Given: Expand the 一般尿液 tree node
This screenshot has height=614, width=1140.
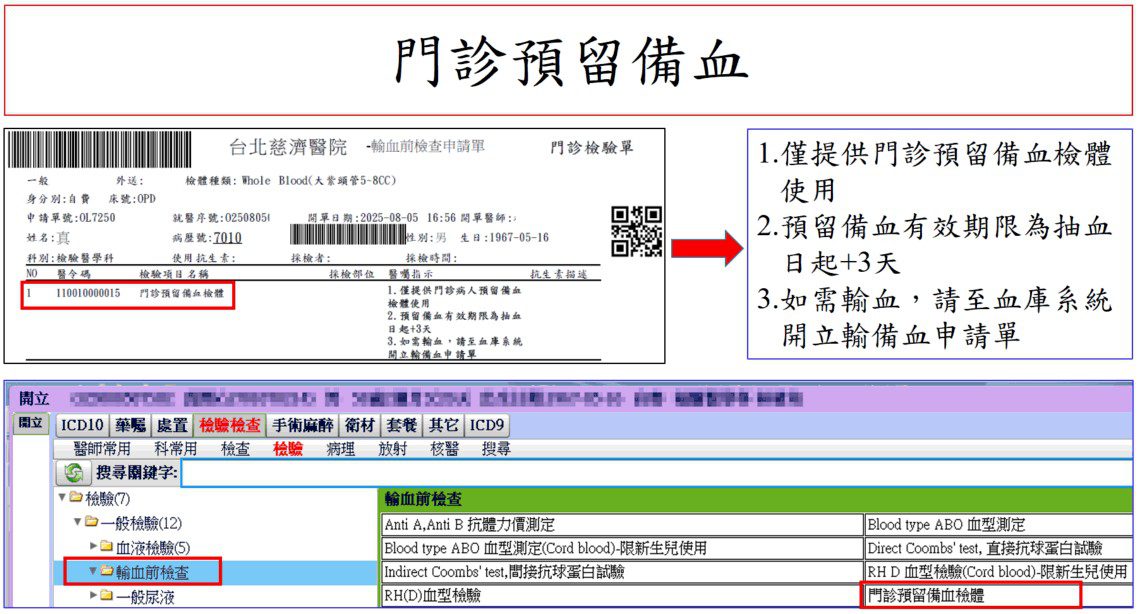Looking at the screenshot, I should coord(92,596).
